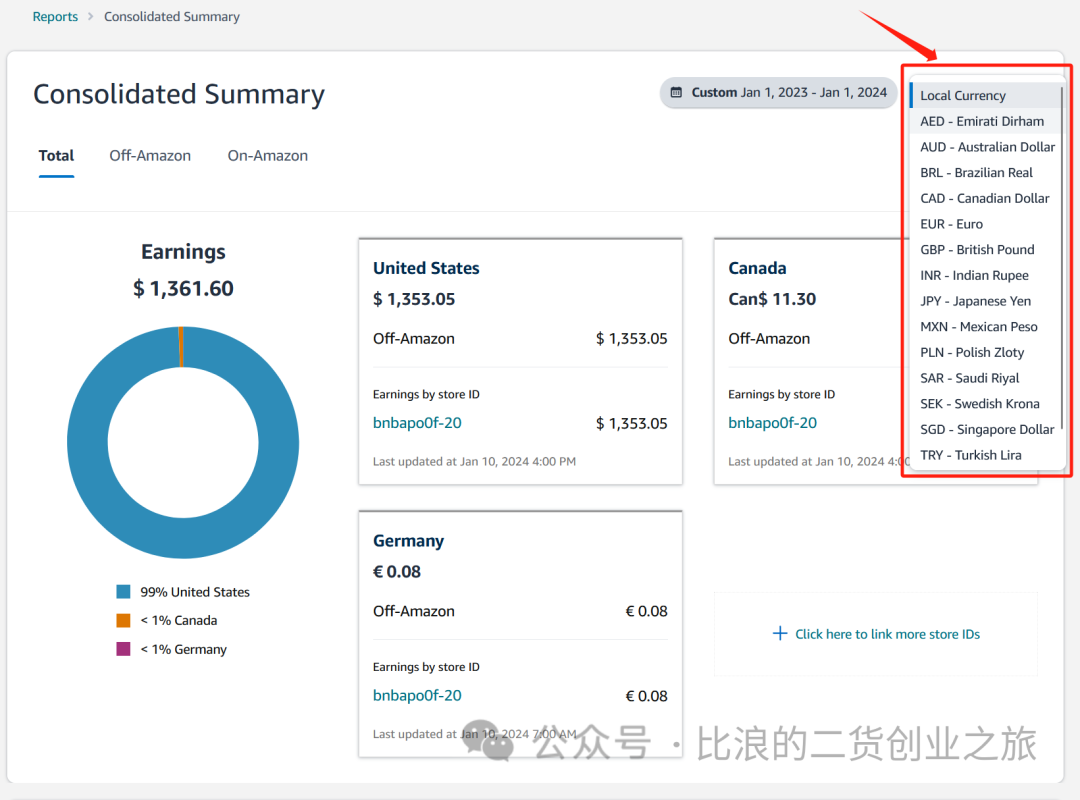Click the United States card heading

click(x=426, y=268)
